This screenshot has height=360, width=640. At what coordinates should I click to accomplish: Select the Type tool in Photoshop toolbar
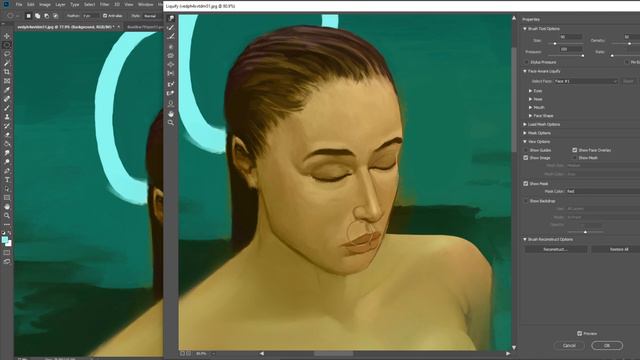pyautogui.click(x=7, y=180)
